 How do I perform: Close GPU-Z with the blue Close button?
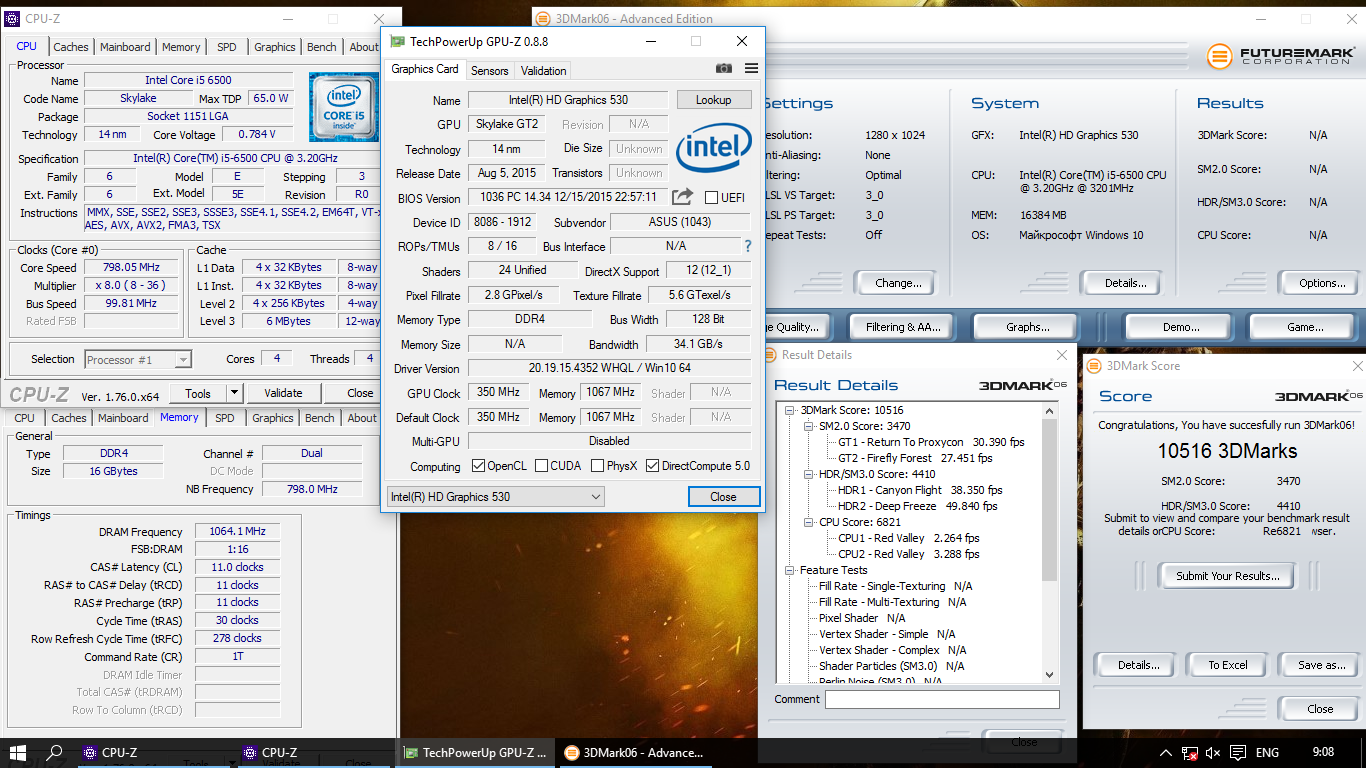tap(723, 497)
